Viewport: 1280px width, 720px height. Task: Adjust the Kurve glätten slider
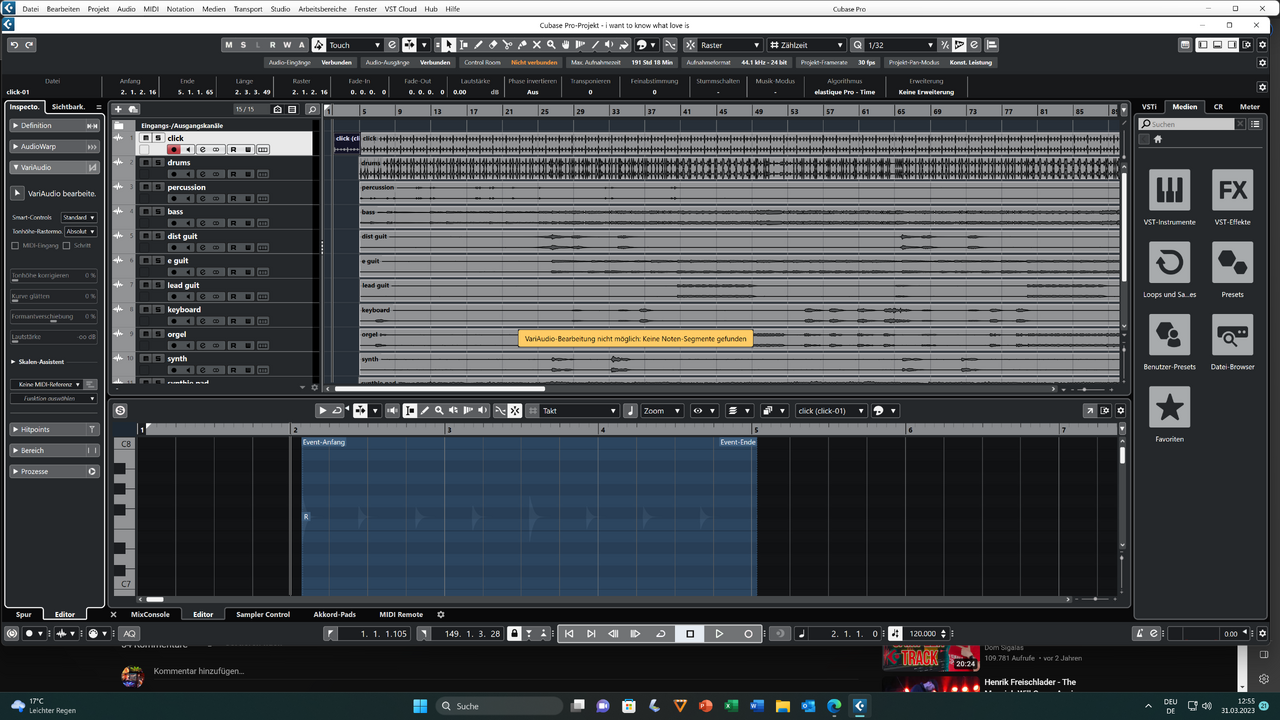pos(53,296)
